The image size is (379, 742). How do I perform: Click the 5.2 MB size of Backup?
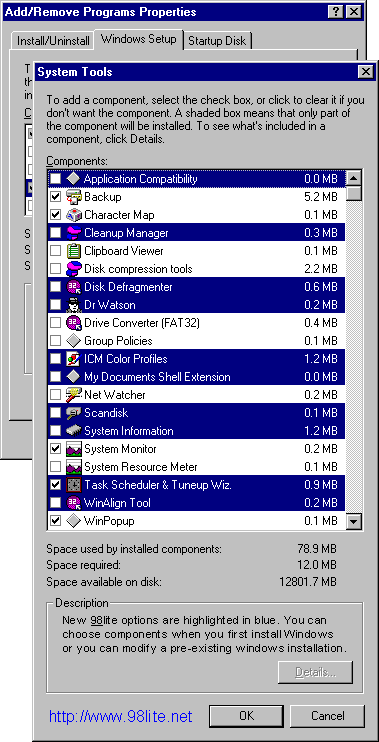click(x=321, y=197)
